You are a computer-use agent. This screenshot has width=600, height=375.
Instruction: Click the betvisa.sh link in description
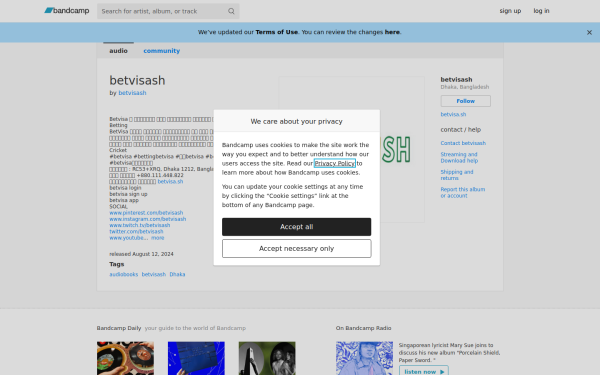170,181
